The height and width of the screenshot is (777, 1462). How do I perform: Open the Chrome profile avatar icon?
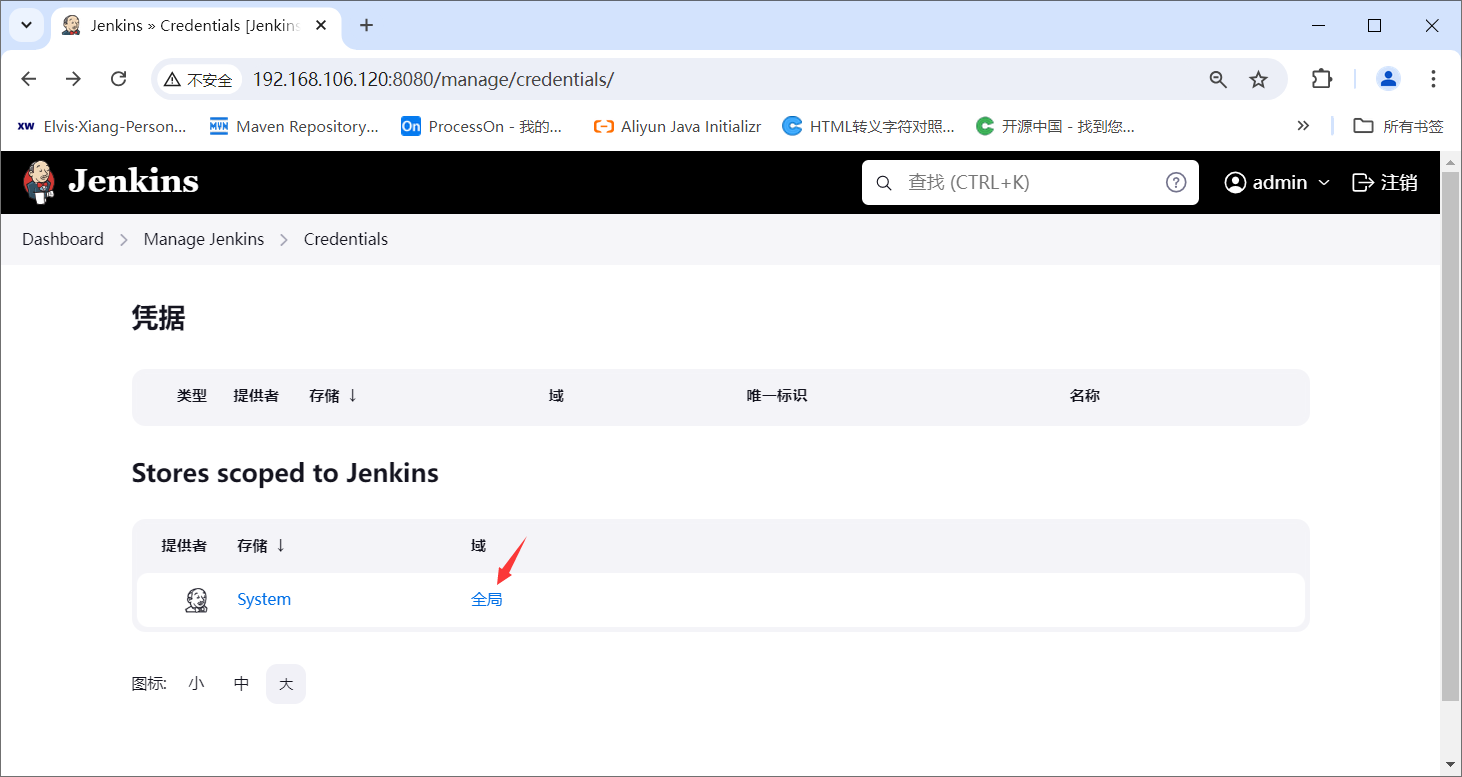pos(1388,79)
